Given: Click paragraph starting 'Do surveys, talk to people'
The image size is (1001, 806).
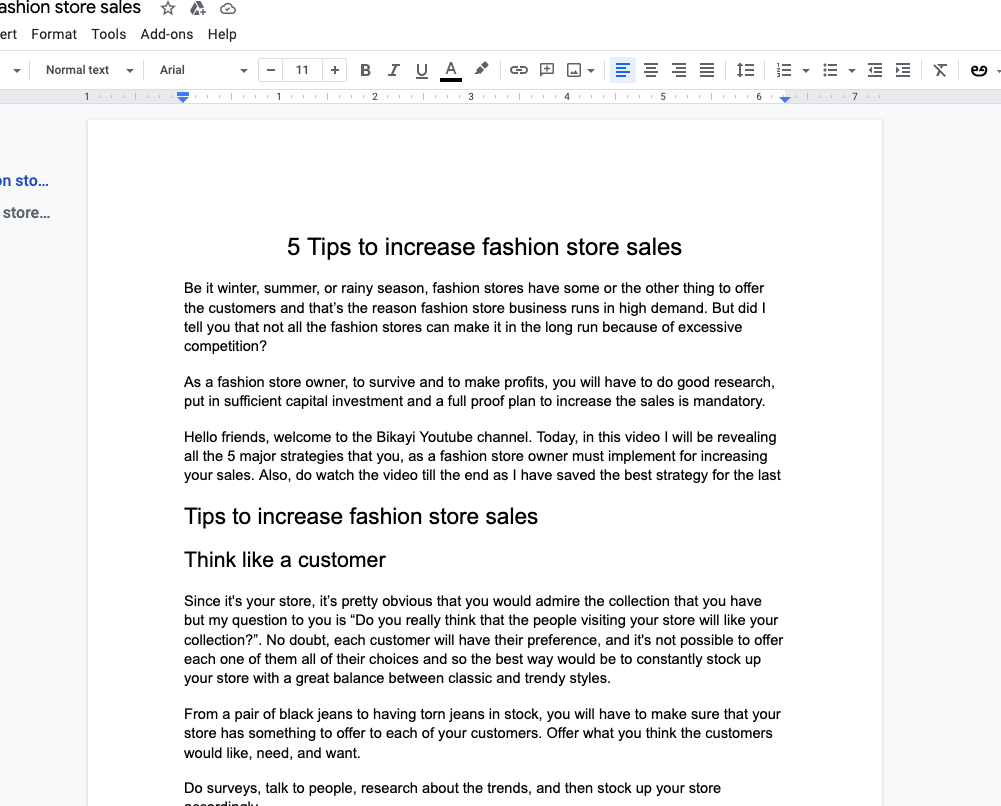Looking at the screenshot, I should pos(453,793).
